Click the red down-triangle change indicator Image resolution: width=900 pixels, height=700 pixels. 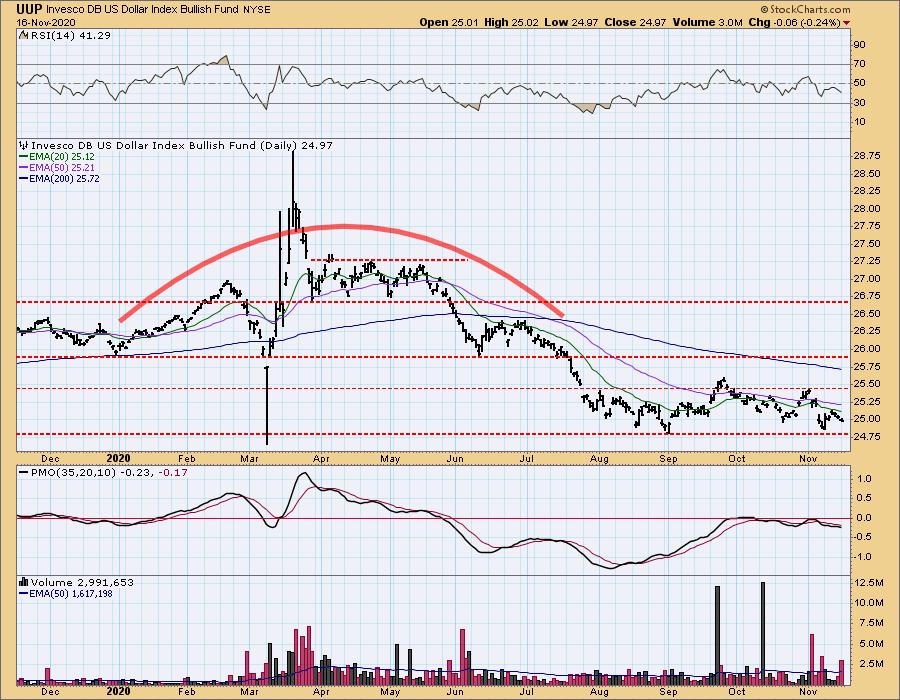(x=847, y=23)
